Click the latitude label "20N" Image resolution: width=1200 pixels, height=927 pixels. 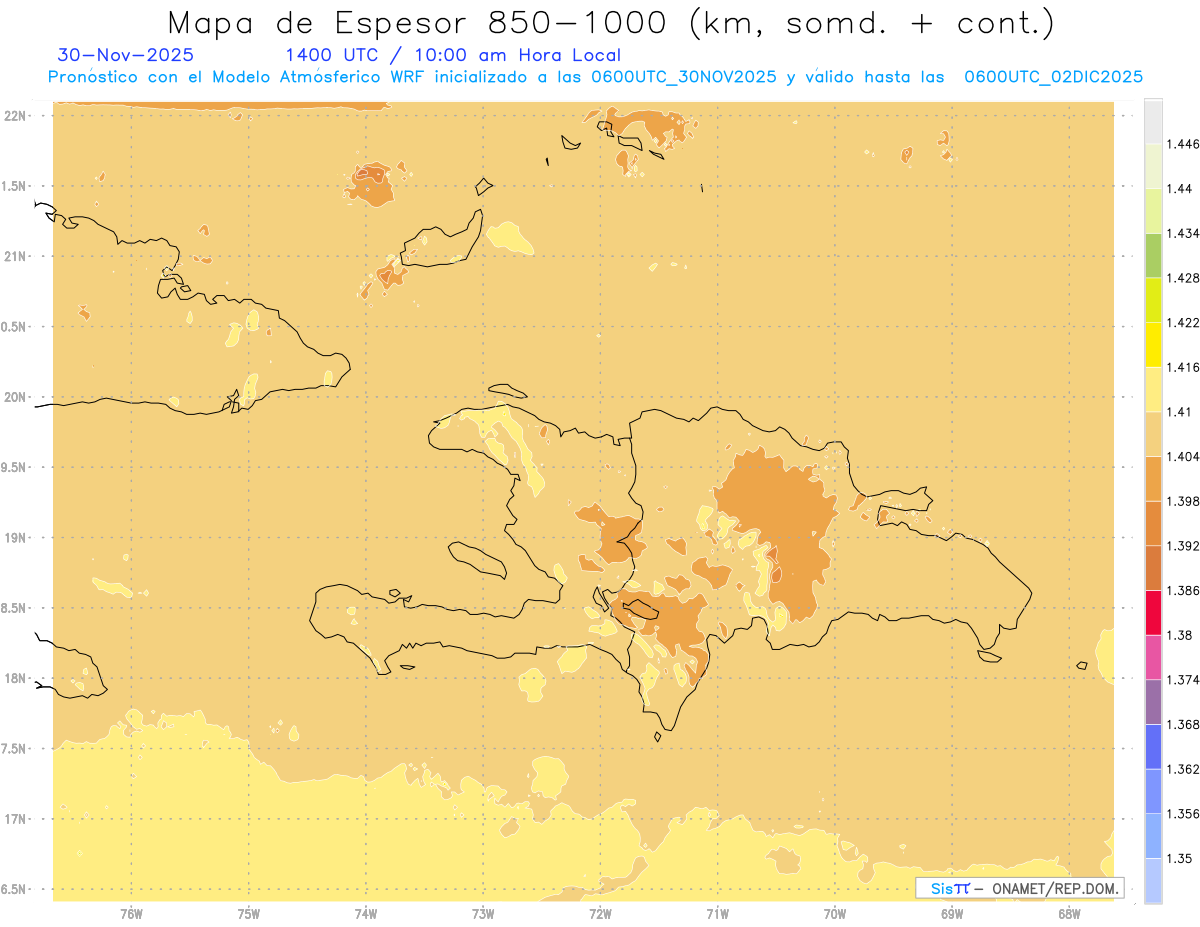[15, 397]
